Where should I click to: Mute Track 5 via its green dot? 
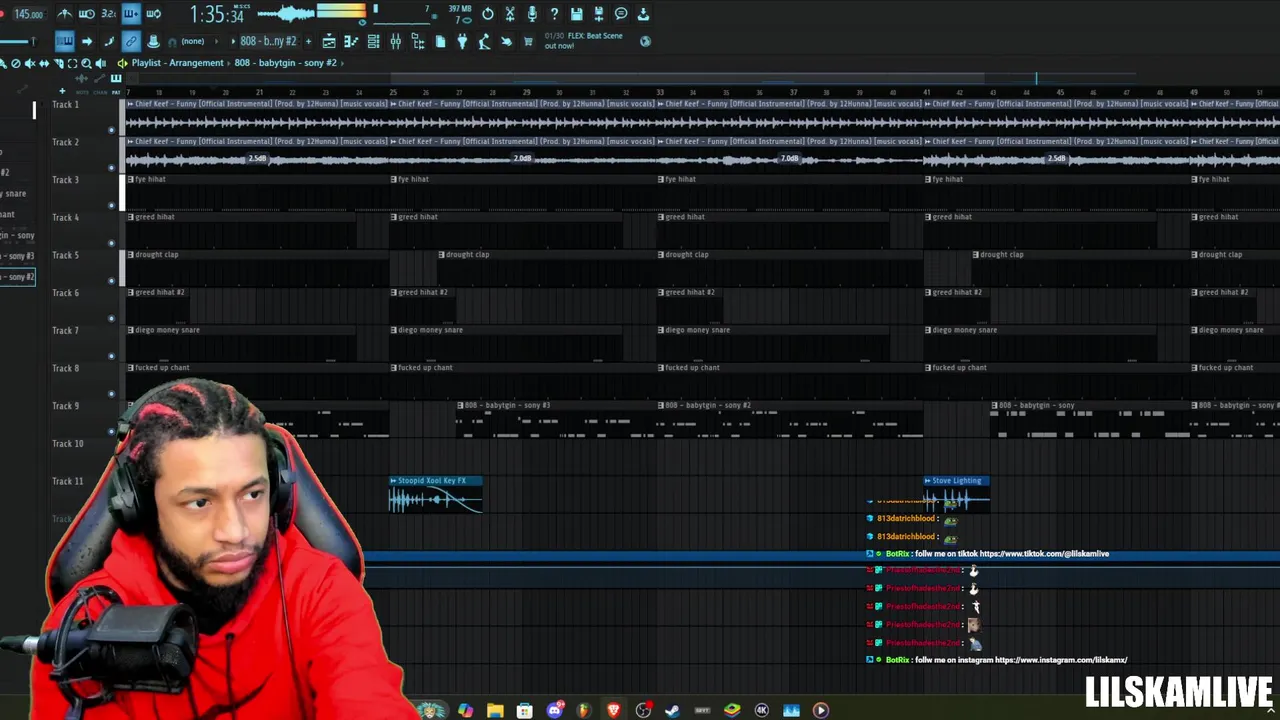[x=111, y=281]
